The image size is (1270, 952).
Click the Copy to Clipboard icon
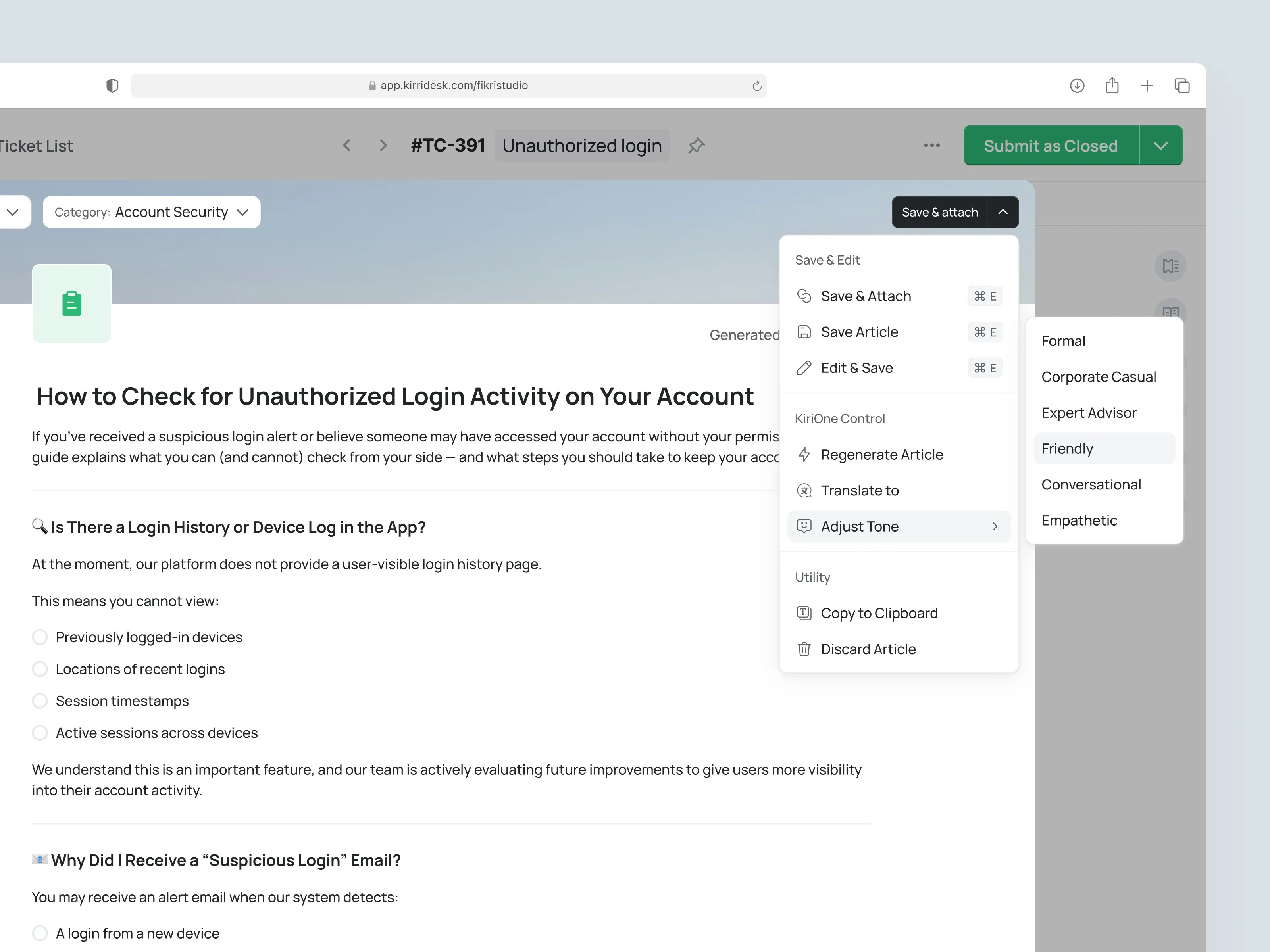pos(804,613)
